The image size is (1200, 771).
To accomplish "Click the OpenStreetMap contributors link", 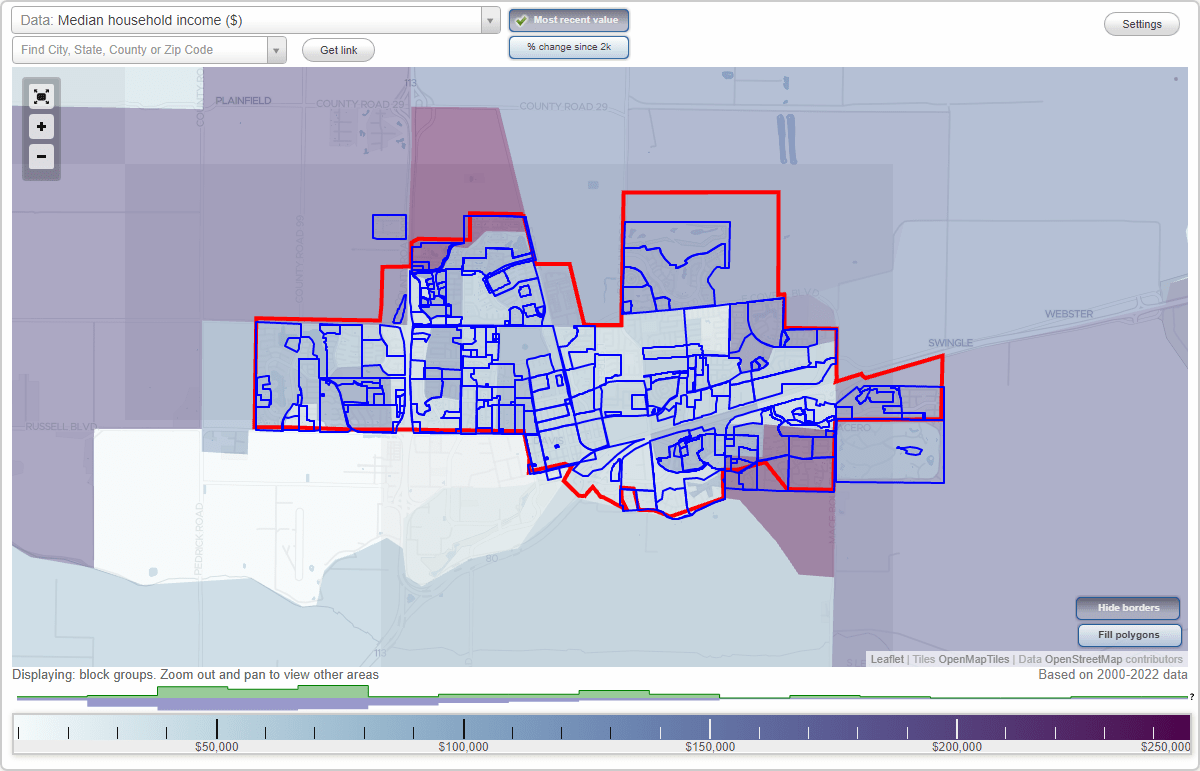I will (1083, 659).
